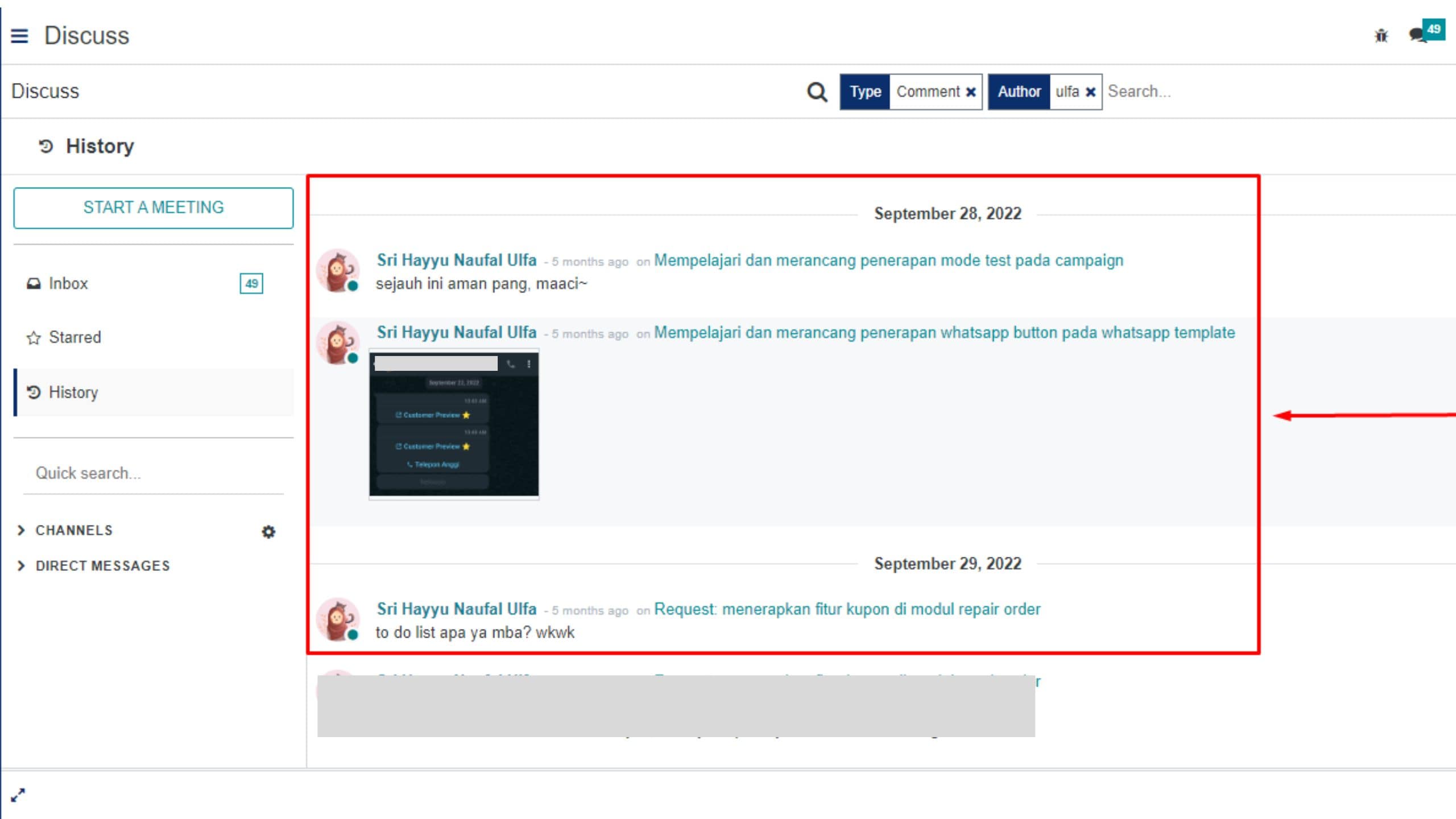
Task: Open link about whatsapp button pada whatsapp template
Action: click(x=944, y=333)
